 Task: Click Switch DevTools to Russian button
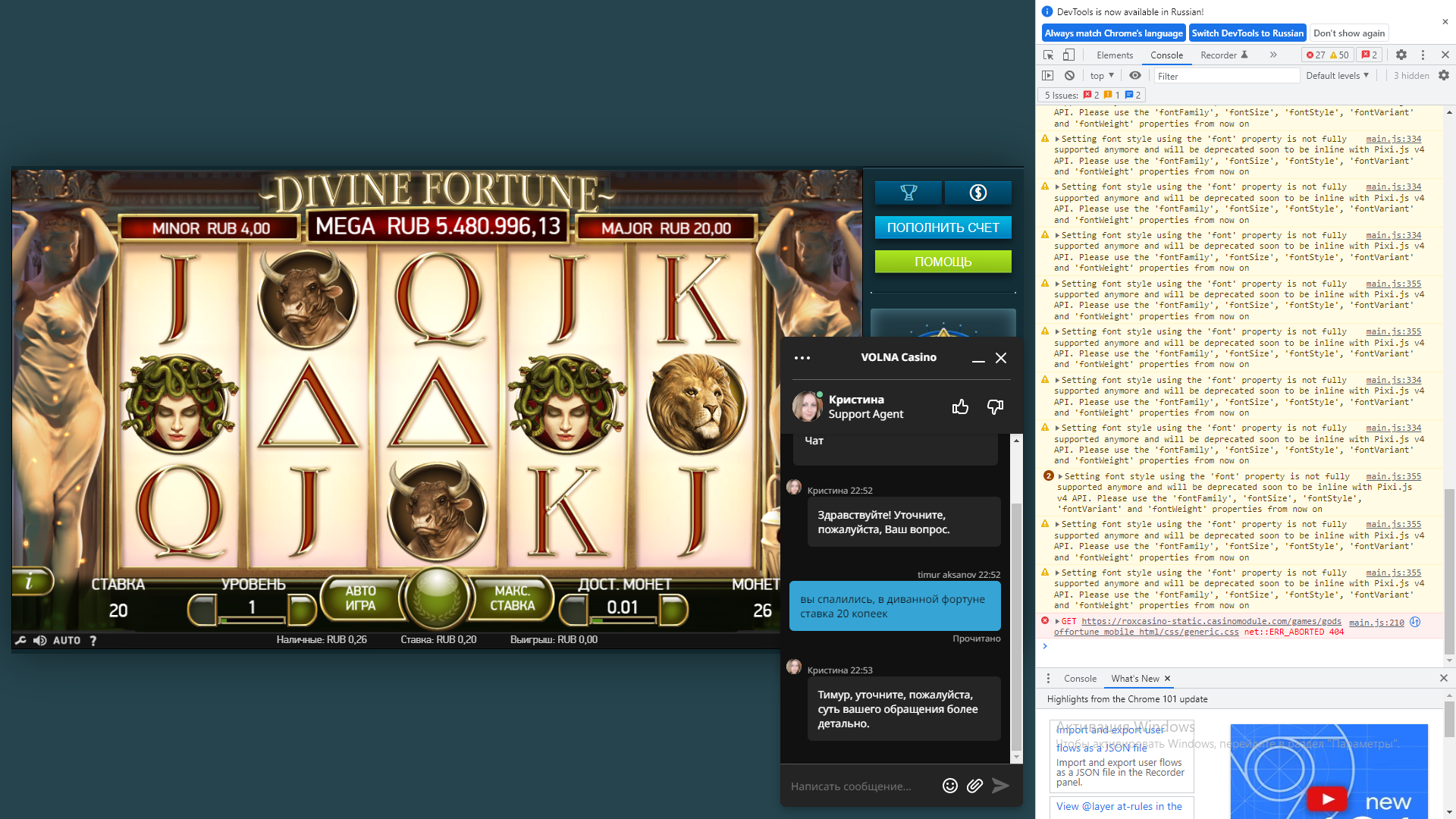[1247, 33]
